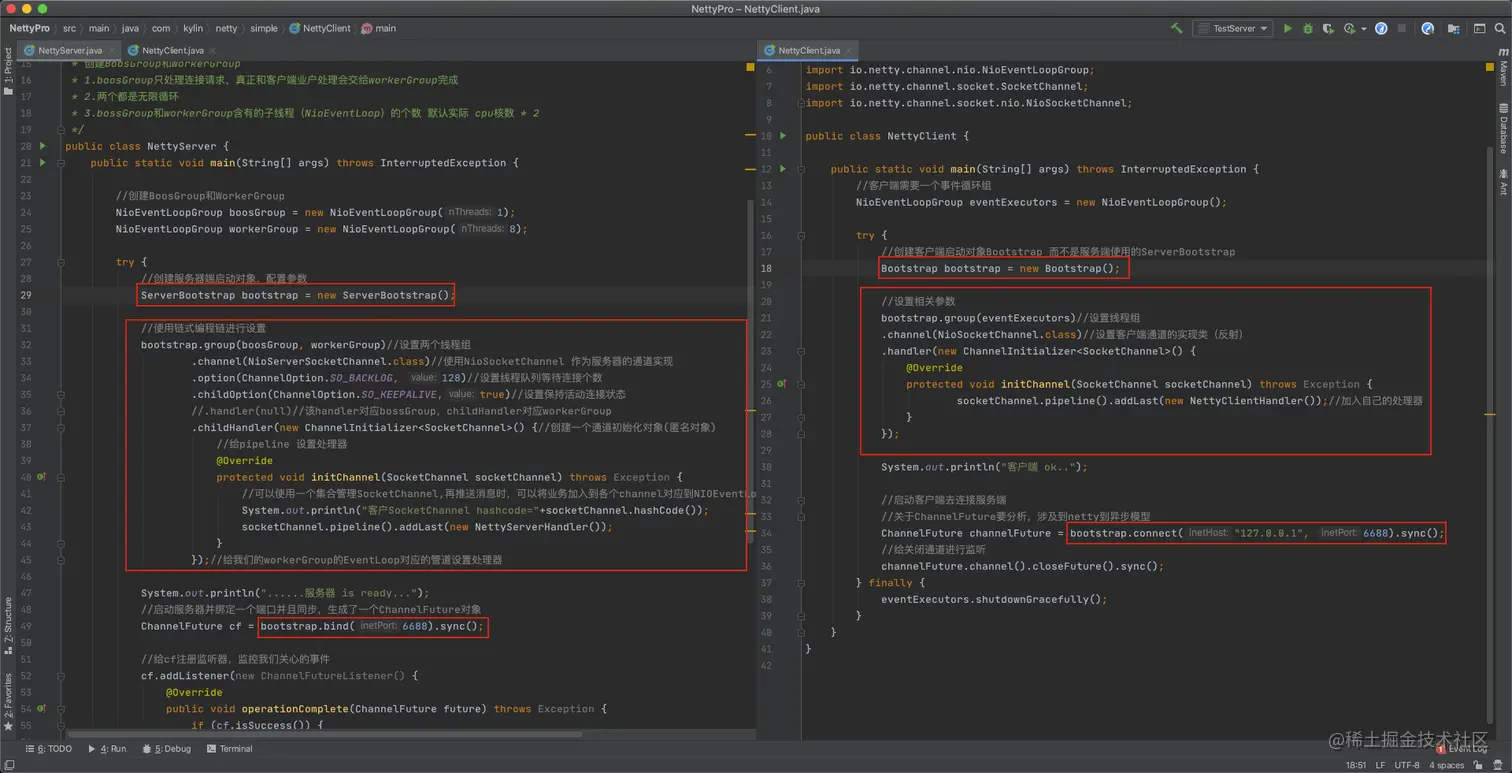Change the 4 spaces indent setting

(x=1446, y=765)
